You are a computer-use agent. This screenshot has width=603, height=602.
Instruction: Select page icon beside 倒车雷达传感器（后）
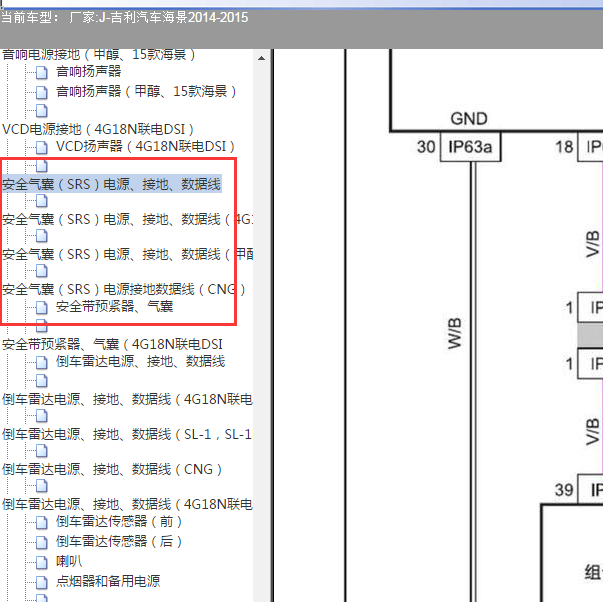42,542
